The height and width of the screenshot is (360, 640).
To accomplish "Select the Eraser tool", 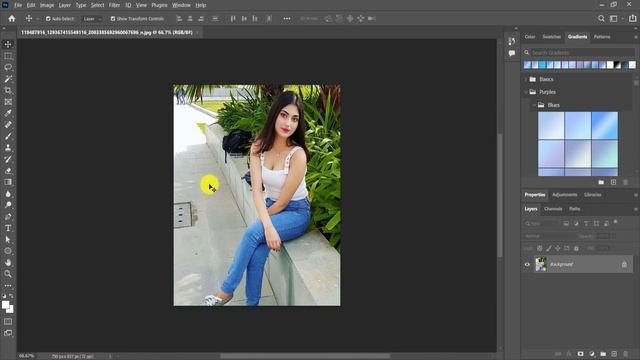I will coord(8,171).
